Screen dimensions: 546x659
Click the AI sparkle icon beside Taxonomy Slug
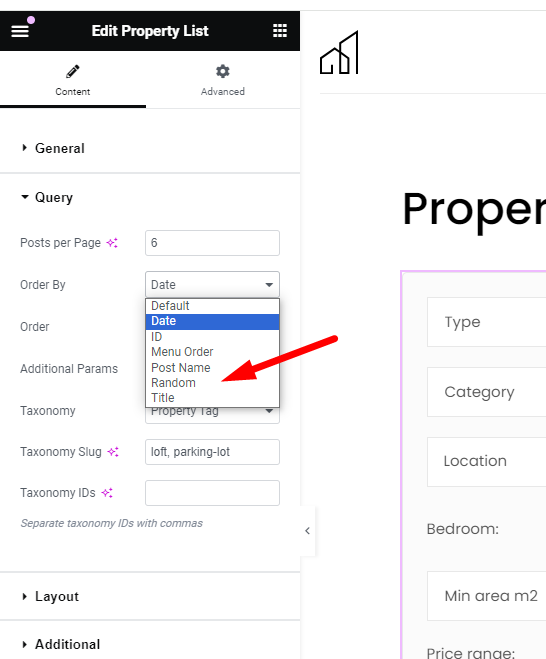tap(113, 452)
